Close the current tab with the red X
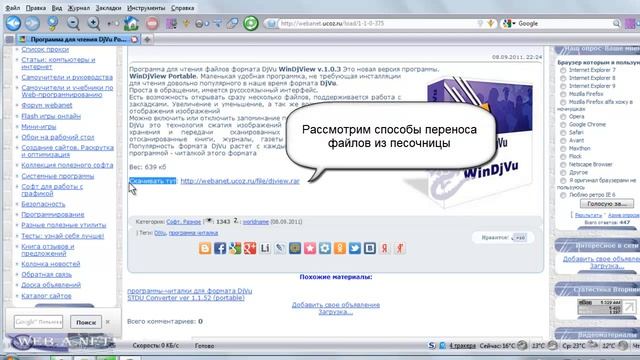 pos(134,40)
